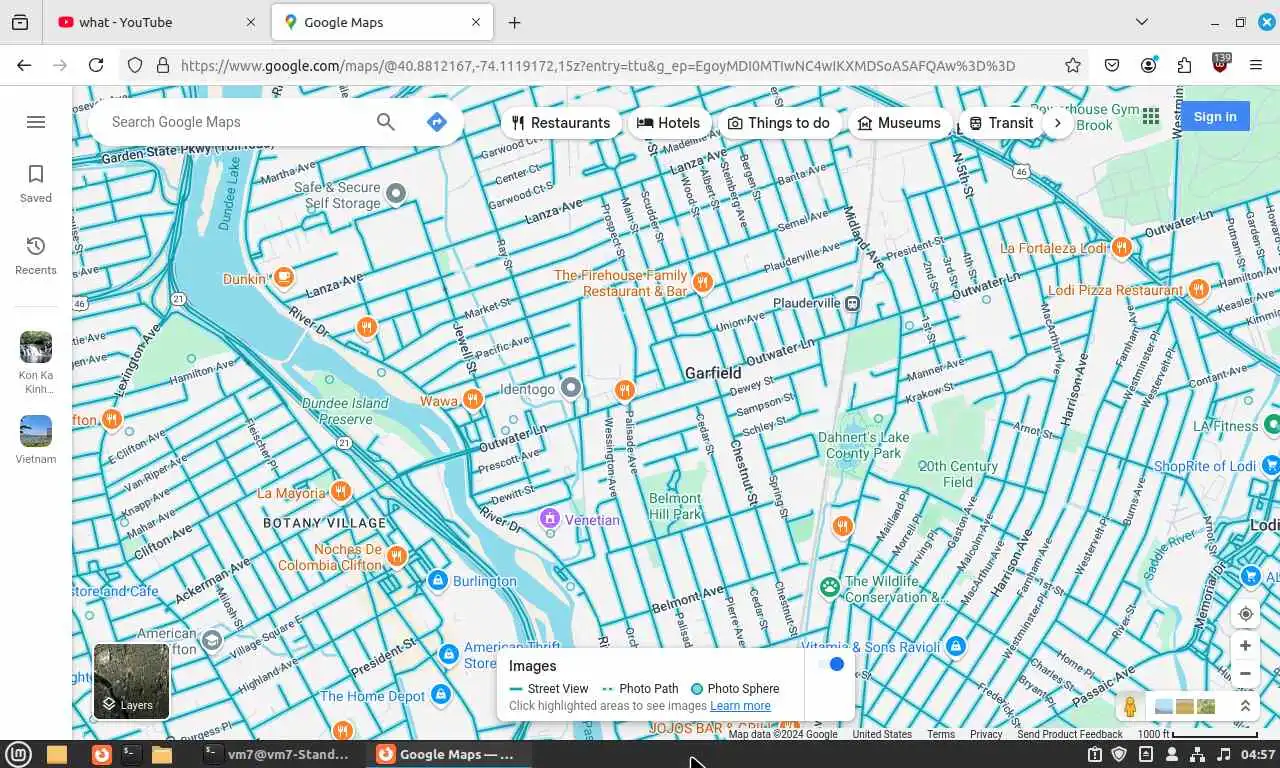Click The Firehouse Family Restaurant pin
The width and height of the screenshot is (1280, 768).
(703, 283)
